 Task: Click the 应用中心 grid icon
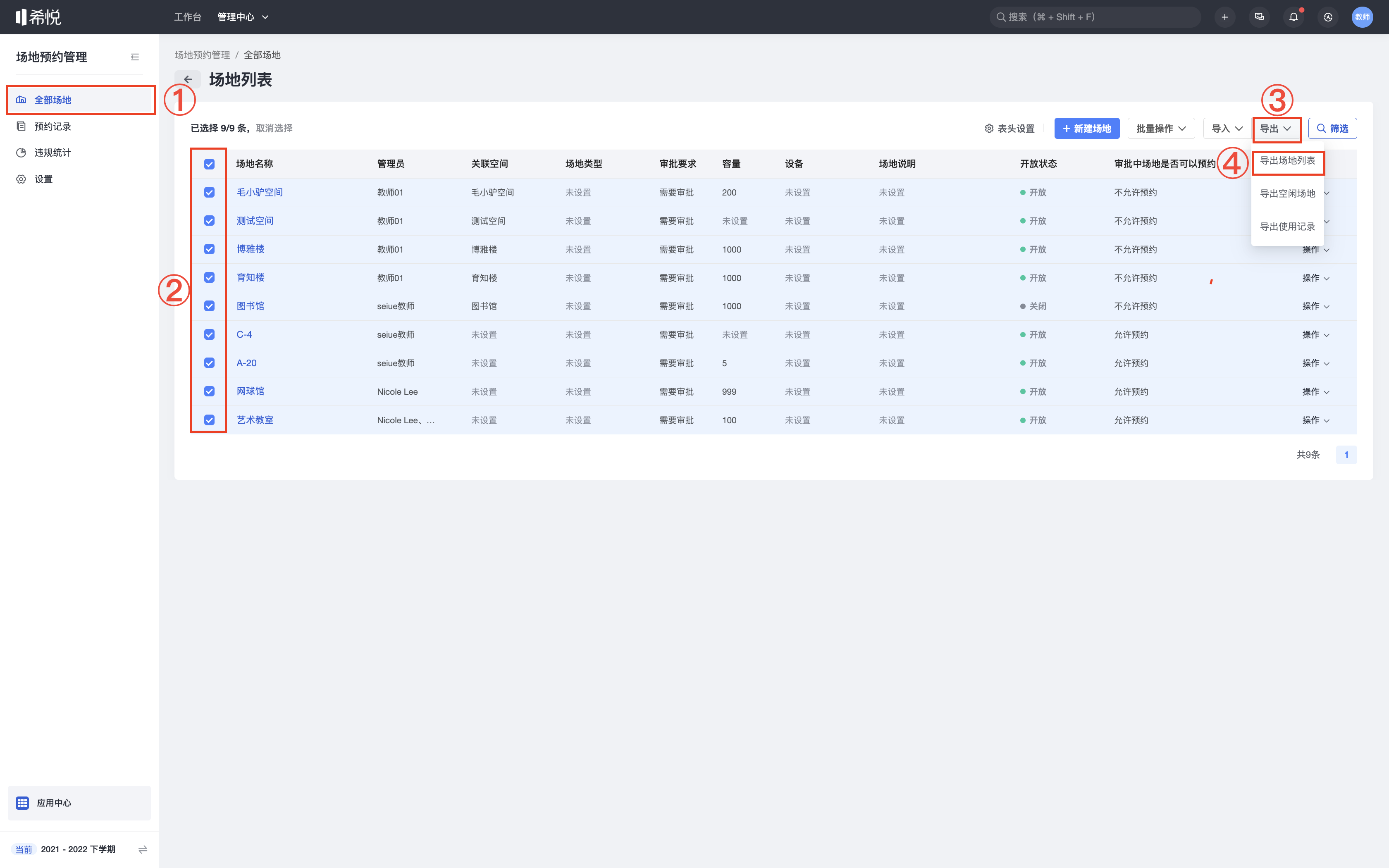[x=22, y=803]
